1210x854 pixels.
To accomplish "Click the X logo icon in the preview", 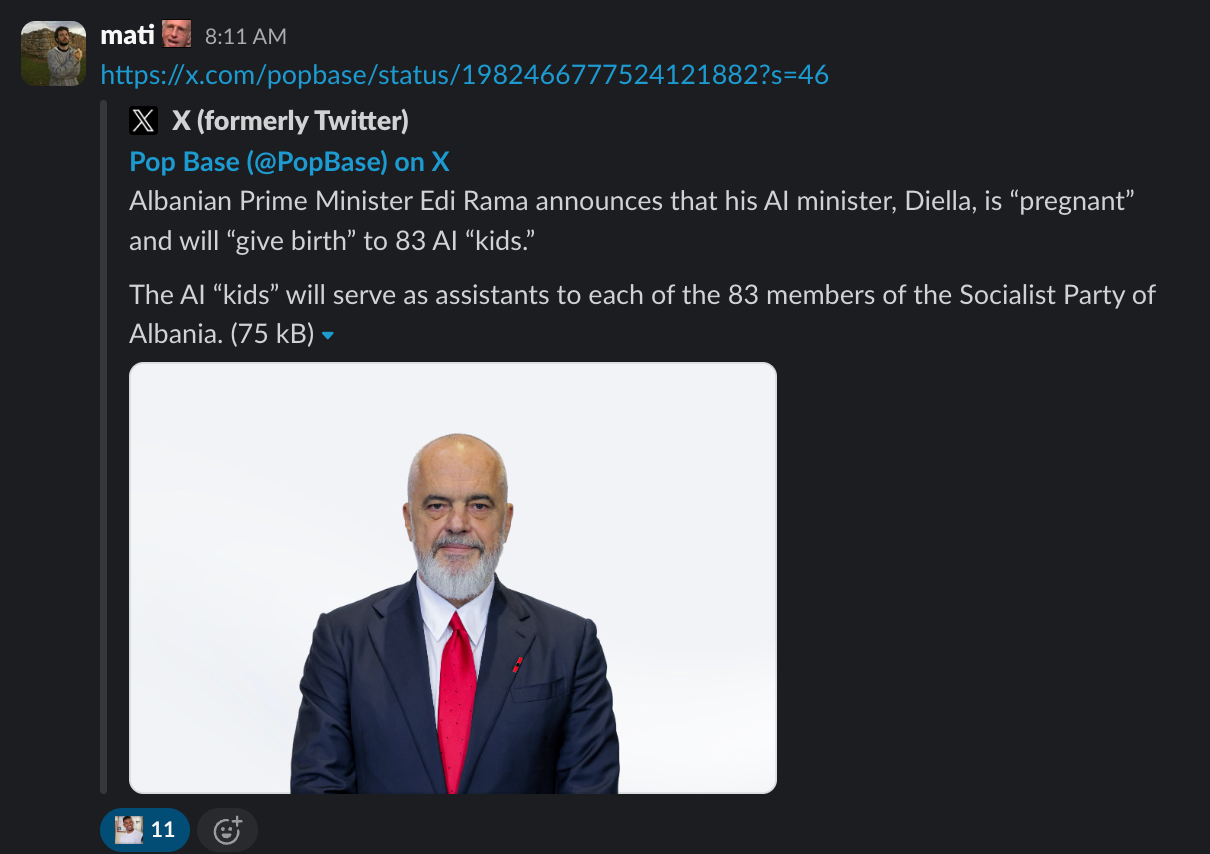I will pos(144,121).
